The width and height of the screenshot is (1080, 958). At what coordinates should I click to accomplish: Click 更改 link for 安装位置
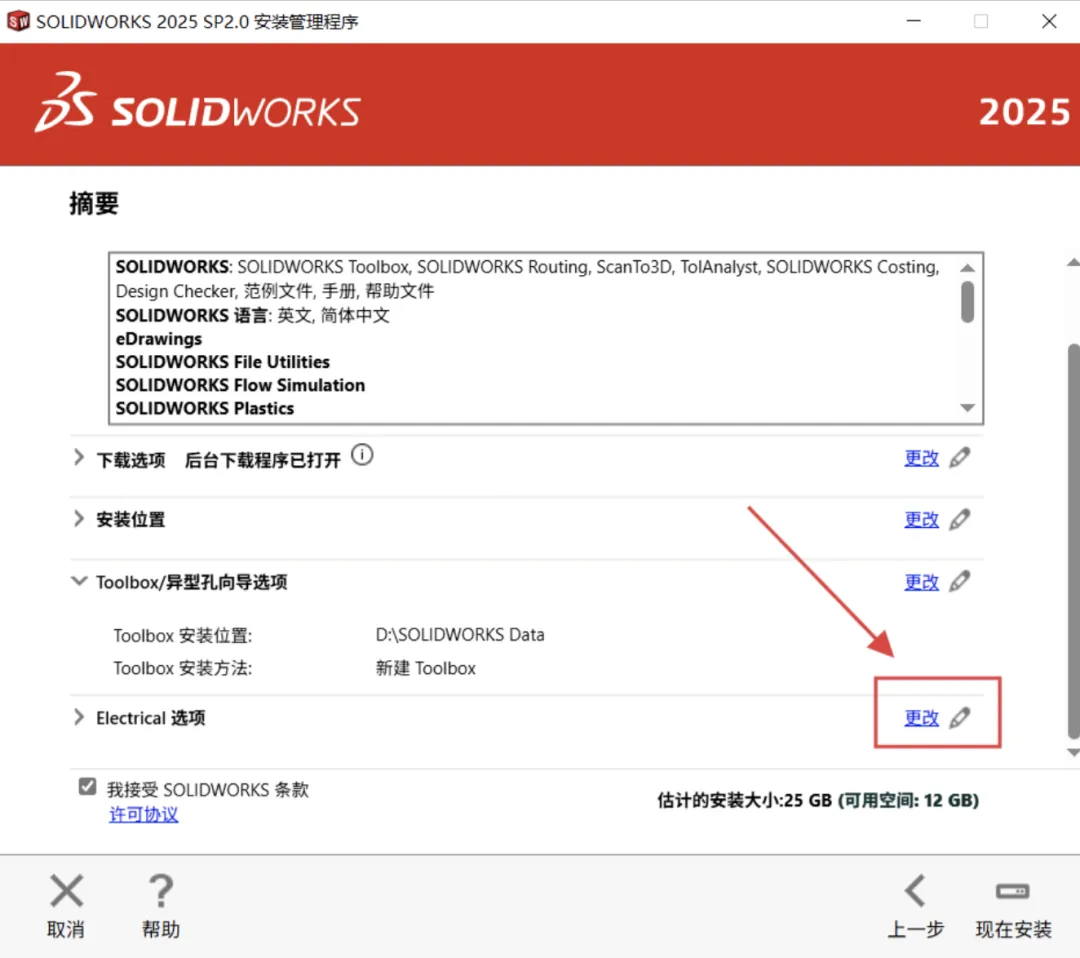click(x=922, y=519)
